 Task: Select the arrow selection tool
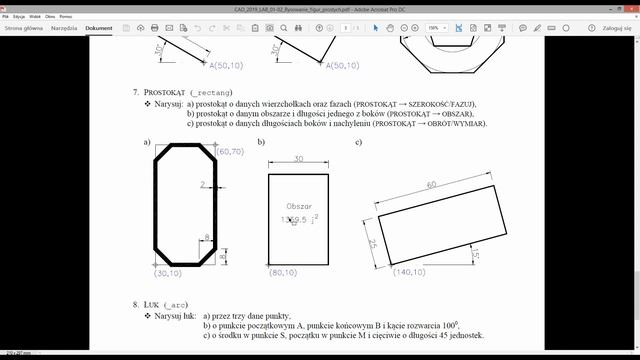tap(376, 28)
